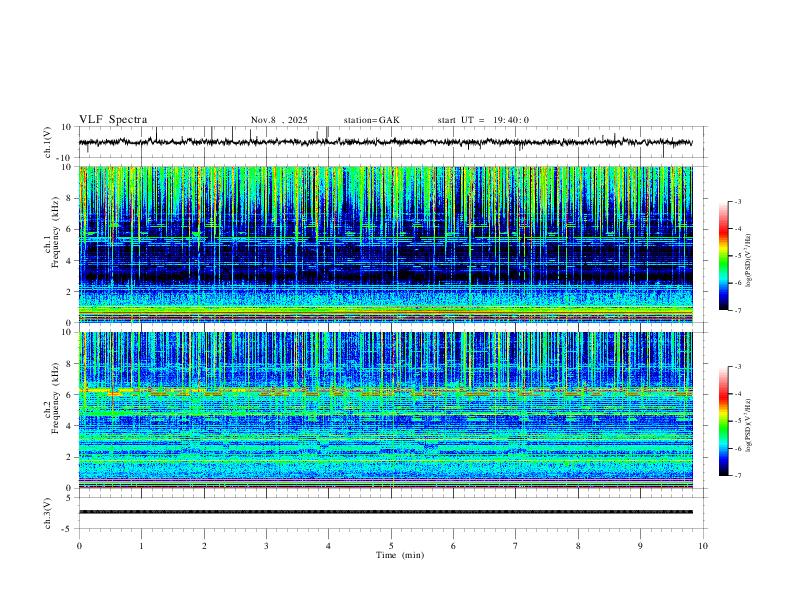
Task: Click the time axis tick label '10'
Action: pos(703,546)
